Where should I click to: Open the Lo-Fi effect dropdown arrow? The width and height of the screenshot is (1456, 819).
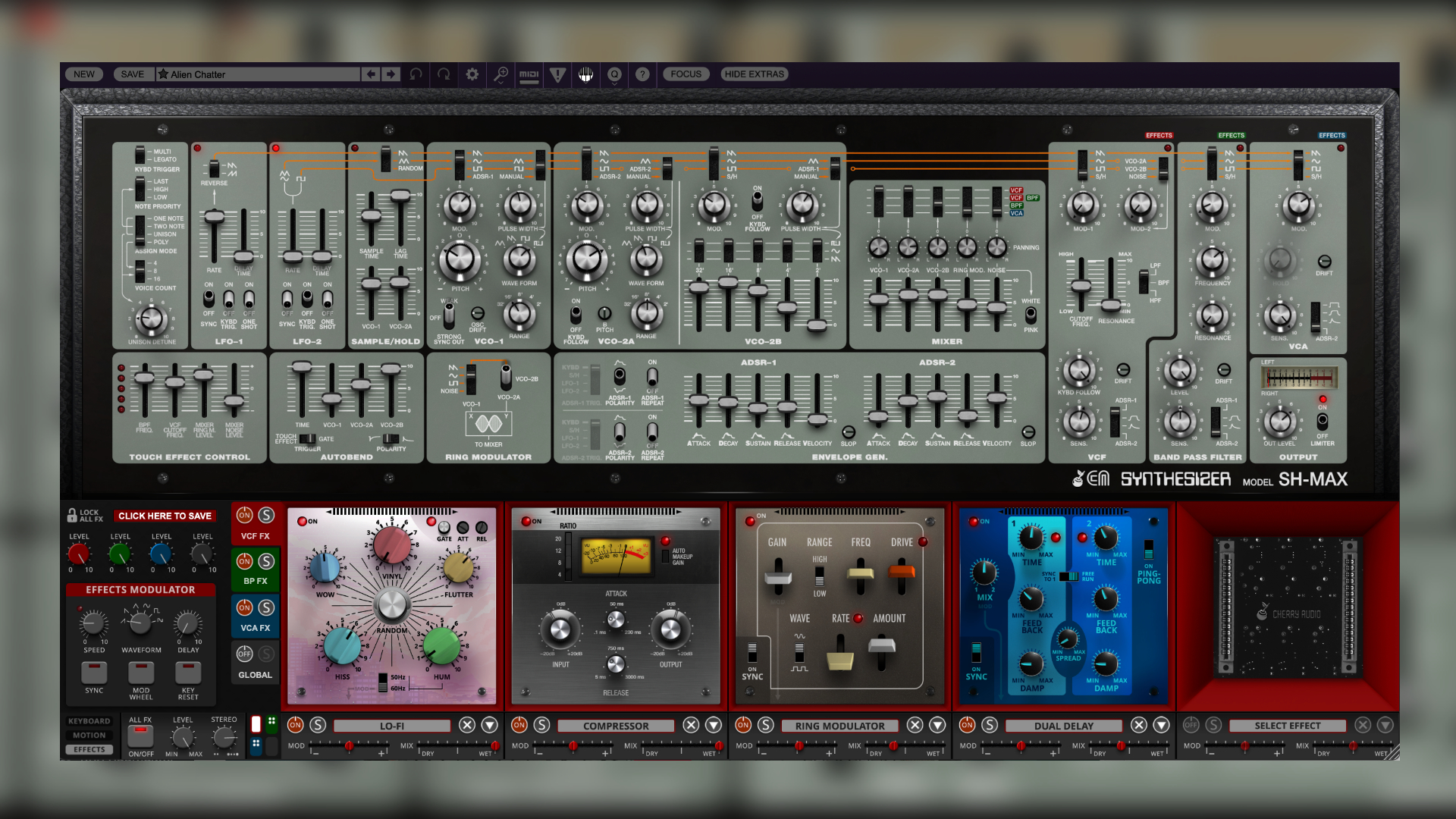[x=490, y=725]
